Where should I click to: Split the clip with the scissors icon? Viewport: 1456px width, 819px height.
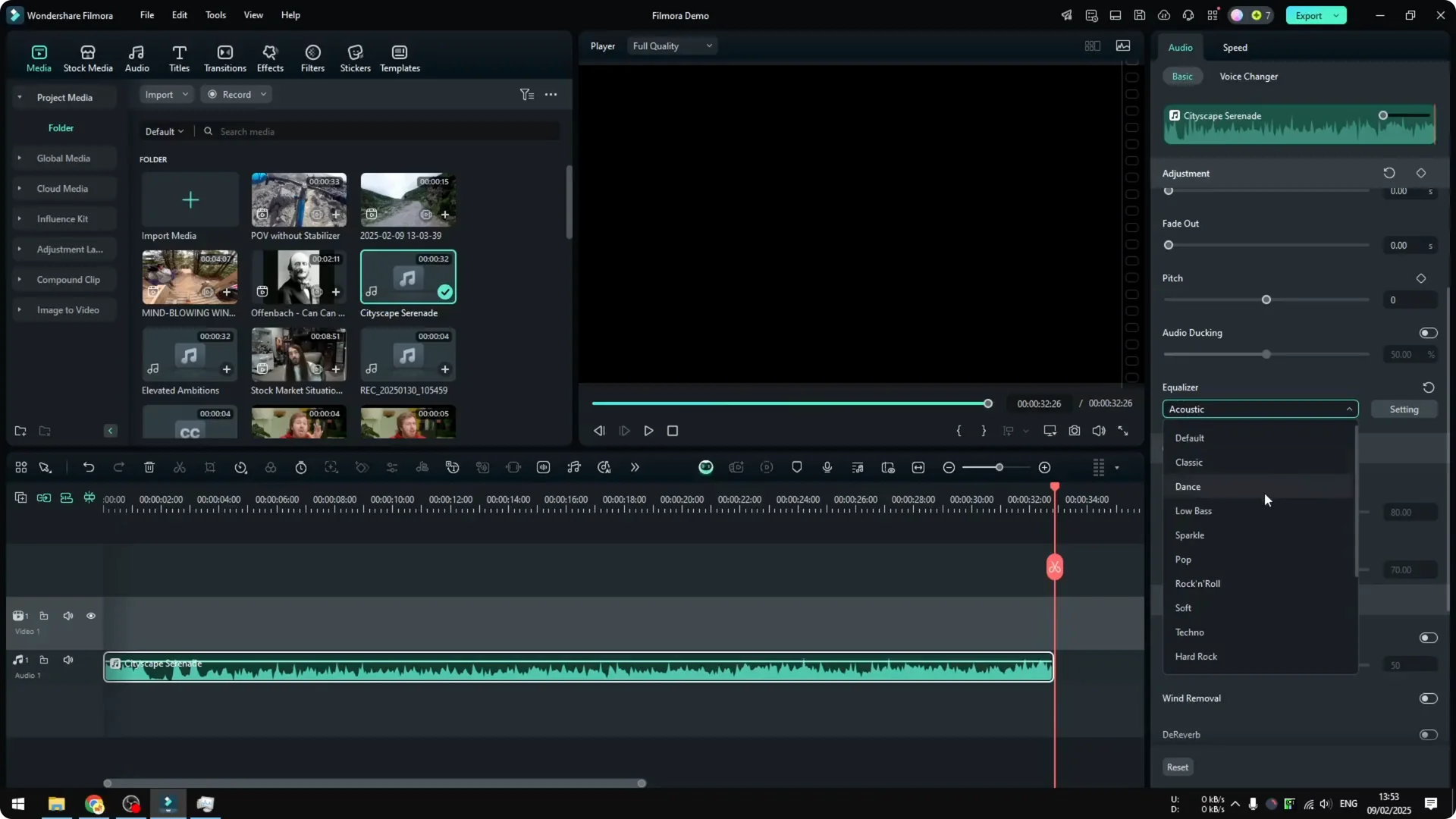(180, 467)
